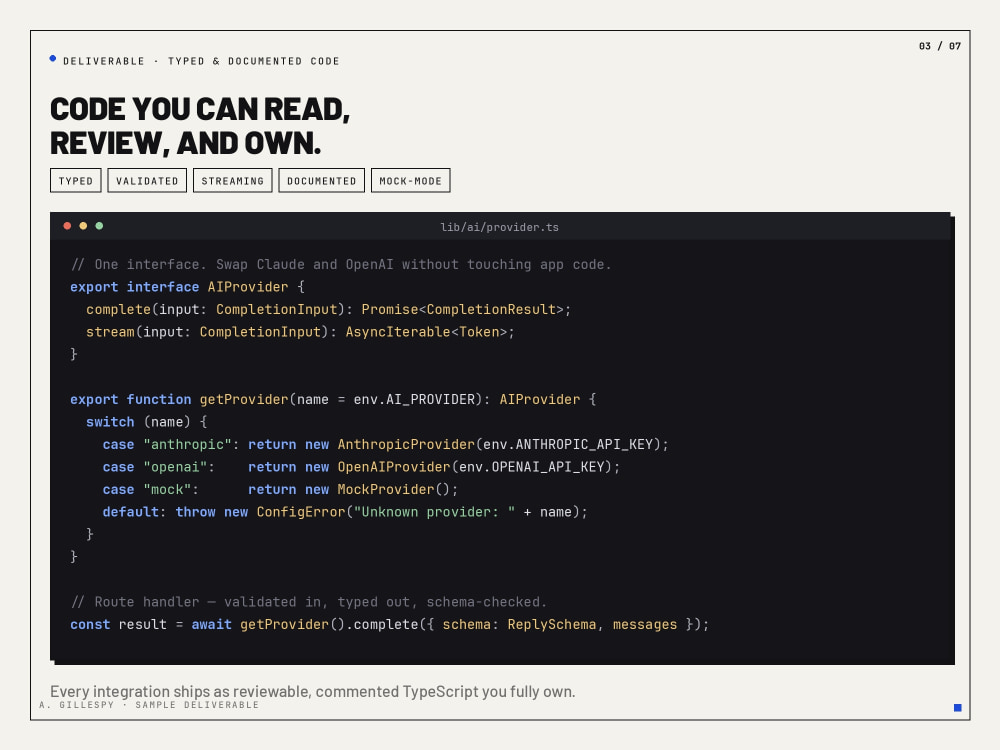
Task: Click env.OPENAI_API_KEY in the code
Action: [x=531, y=467]
